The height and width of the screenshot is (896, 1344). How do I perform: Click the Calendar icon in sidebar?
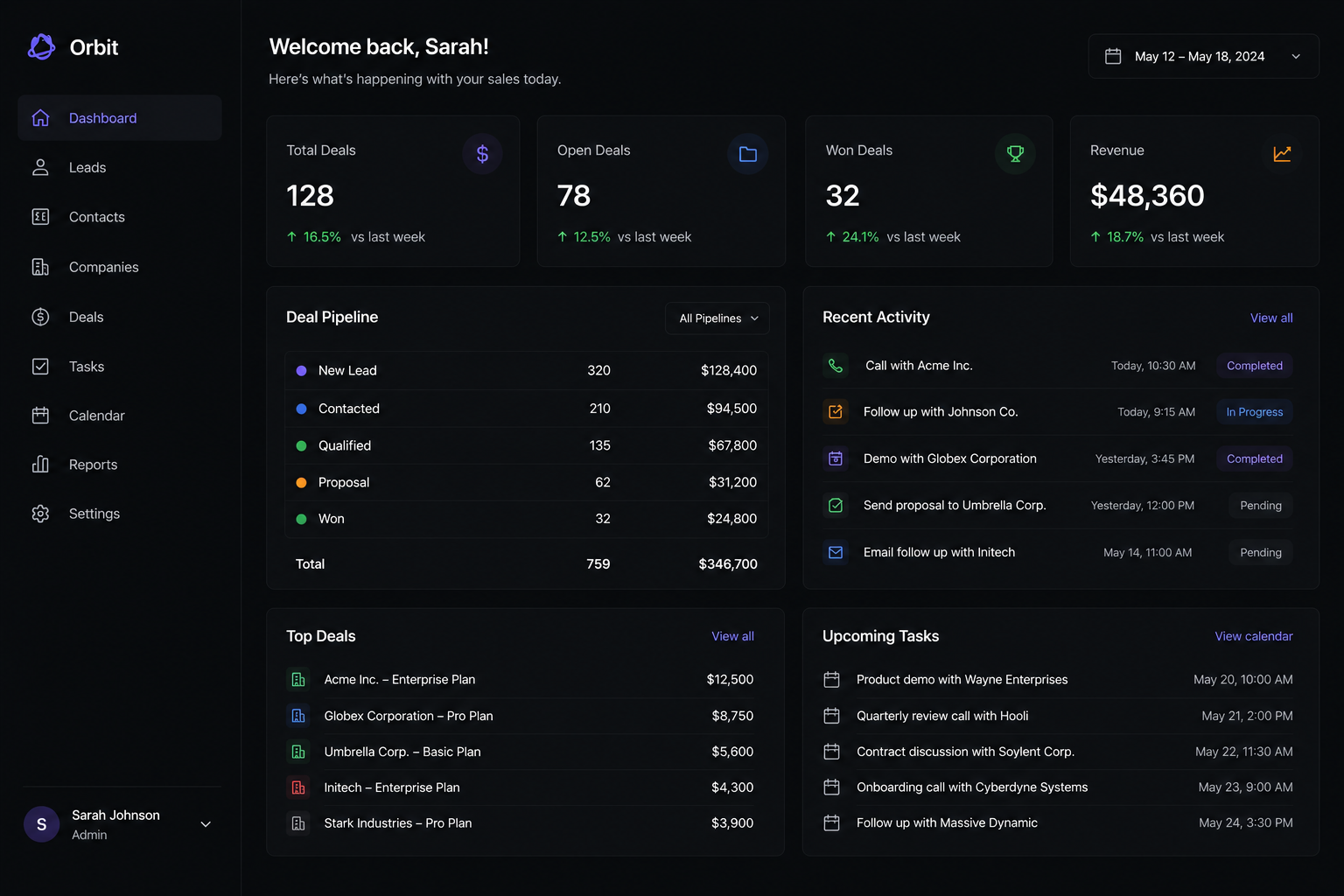(x=40, y=416)
